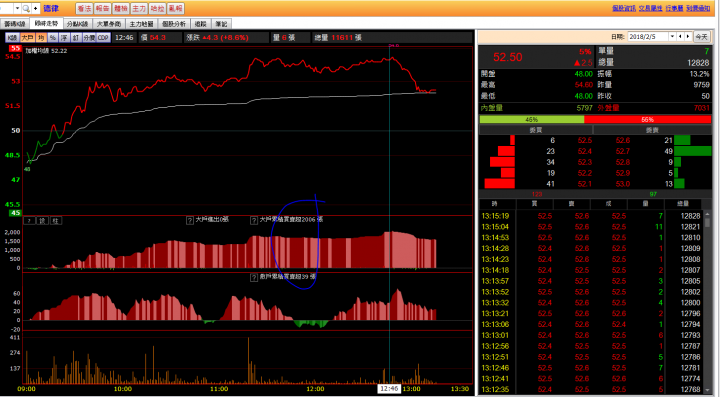Click bid price 52.1 with quantity 41
The width and height of the screenshot is (720, 397).
point(585,184)
